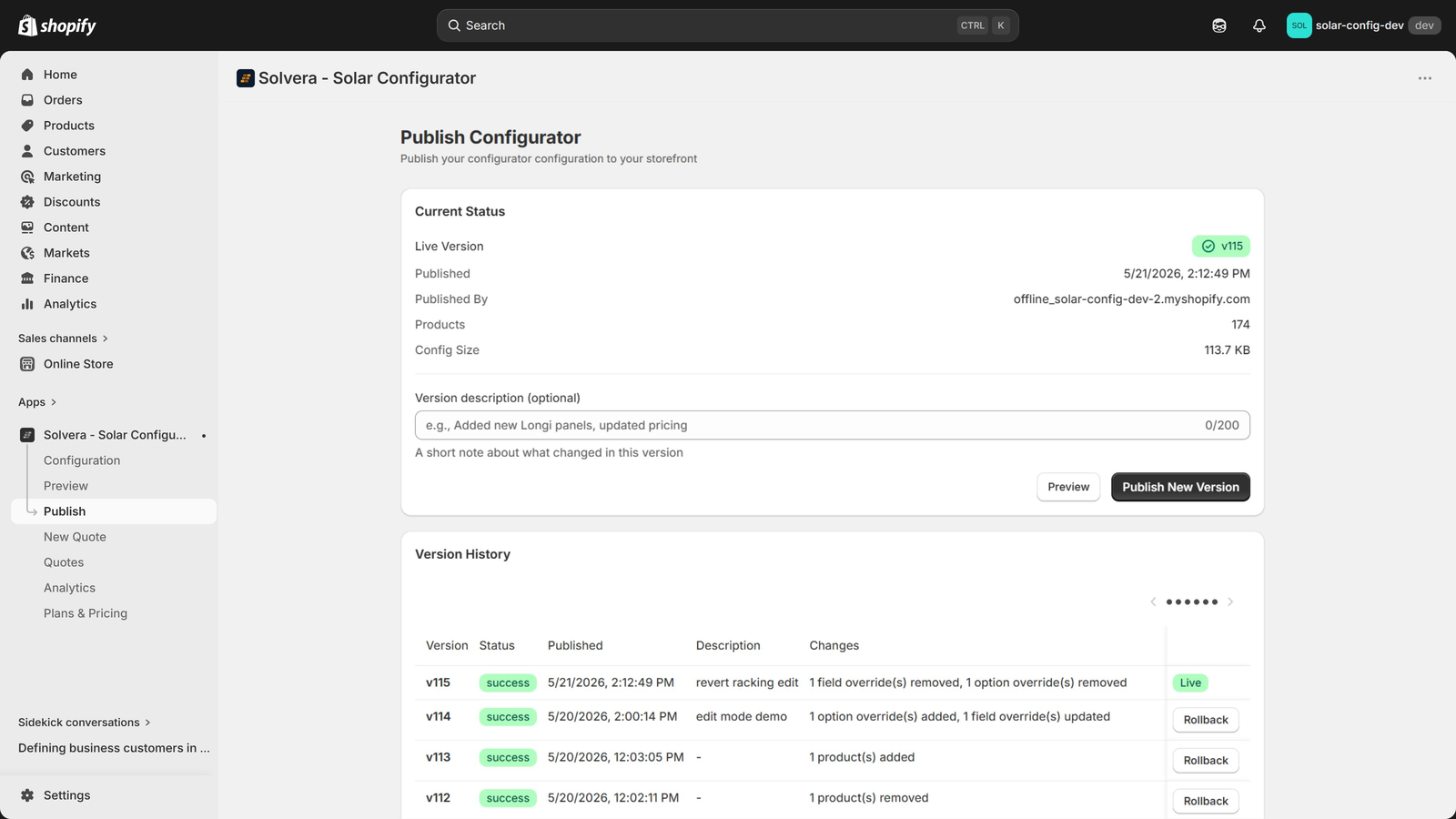Expand the Apps section
Viewport: 1456px width, 819px height.
[37, 402]
